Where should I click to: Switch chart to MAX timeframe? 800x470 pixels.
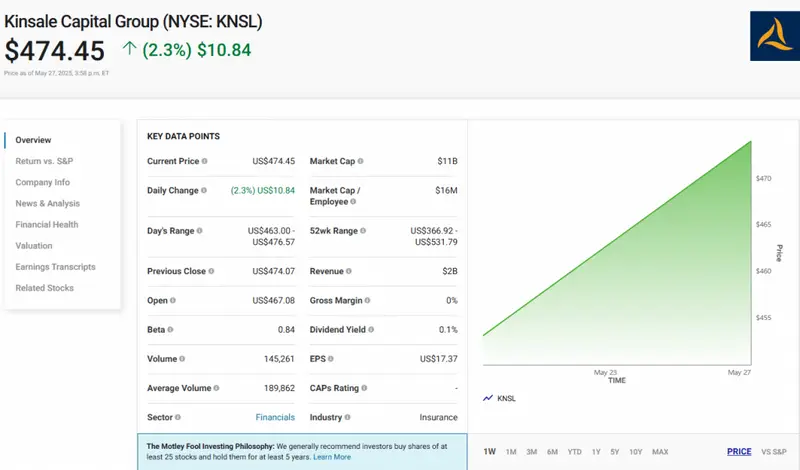(660, 452)
